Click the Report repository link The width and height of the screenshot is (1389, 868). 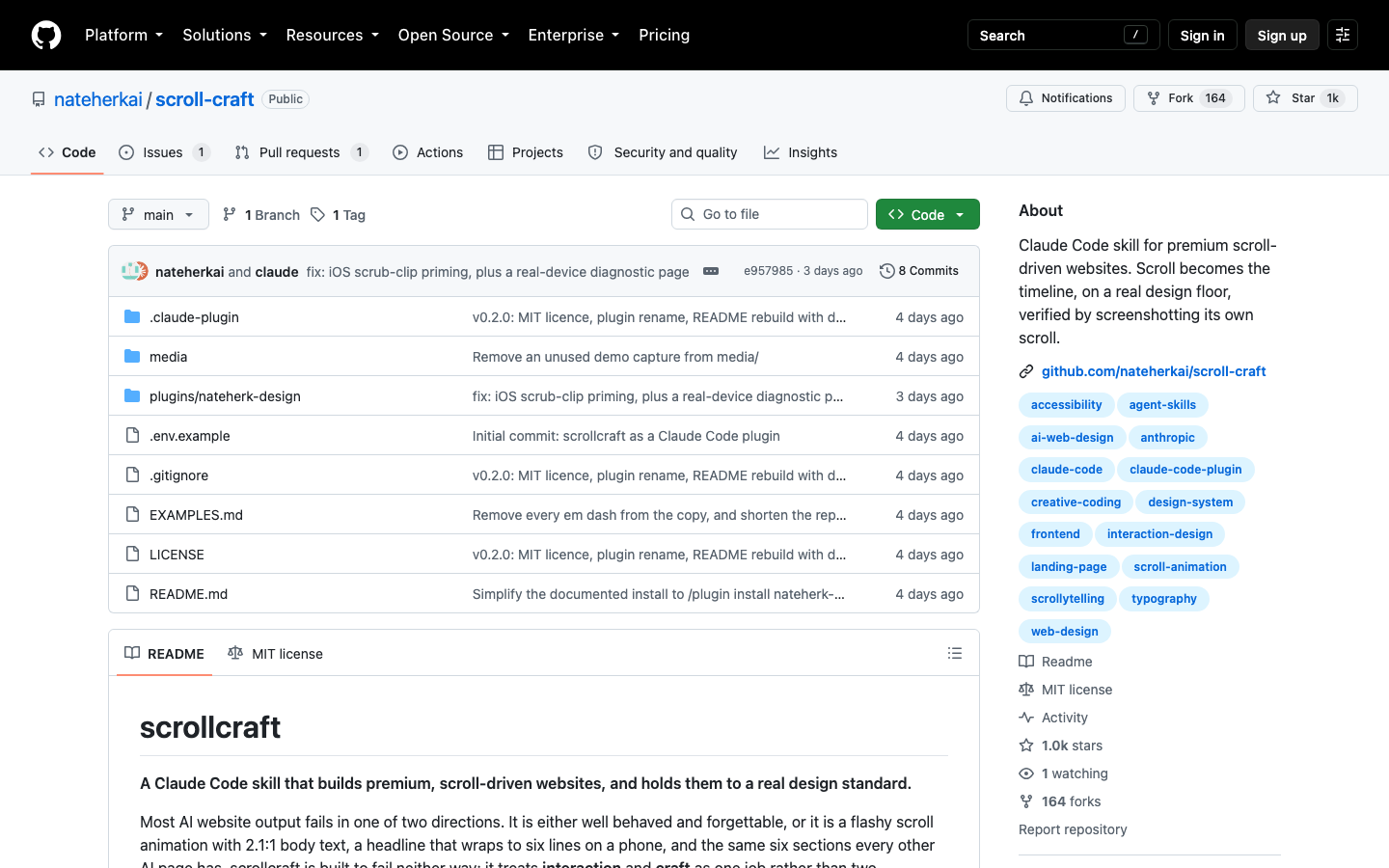[1073, 829]
